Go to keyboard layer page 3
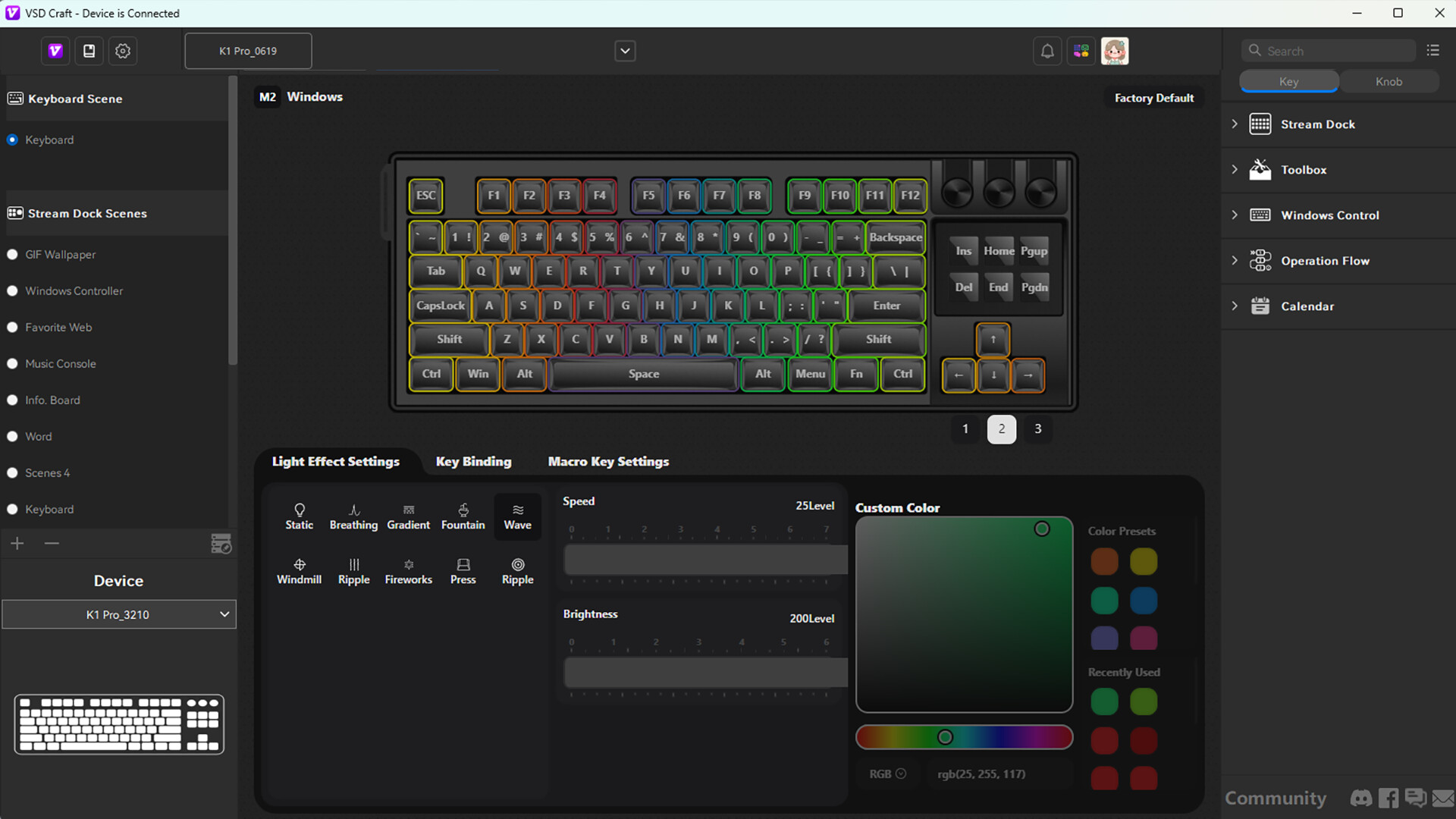Screen dimensions: 1456x819 point(1037,428)
